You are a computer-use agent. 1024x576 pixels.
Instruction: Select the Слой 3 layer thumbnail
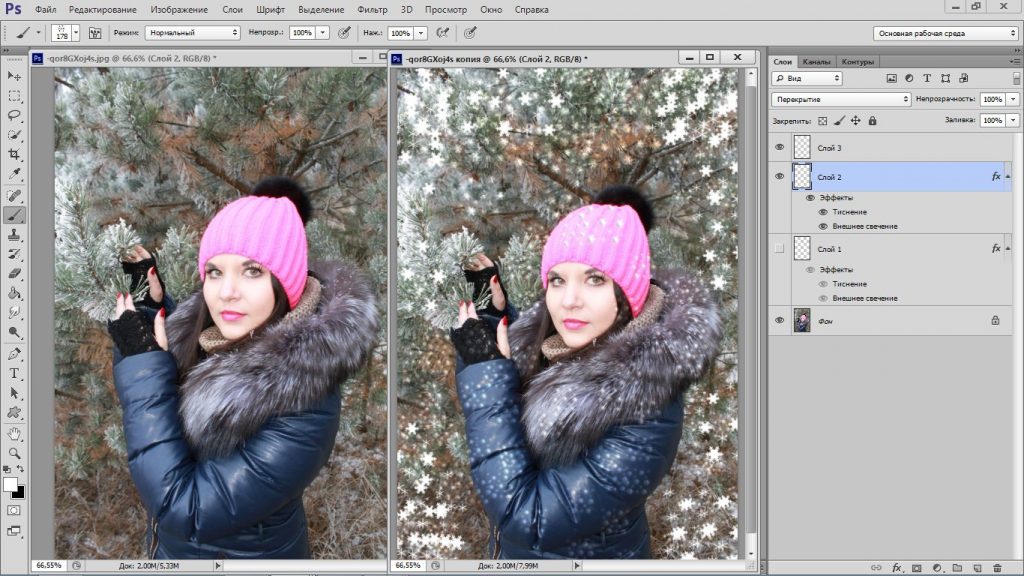(802, 148)
